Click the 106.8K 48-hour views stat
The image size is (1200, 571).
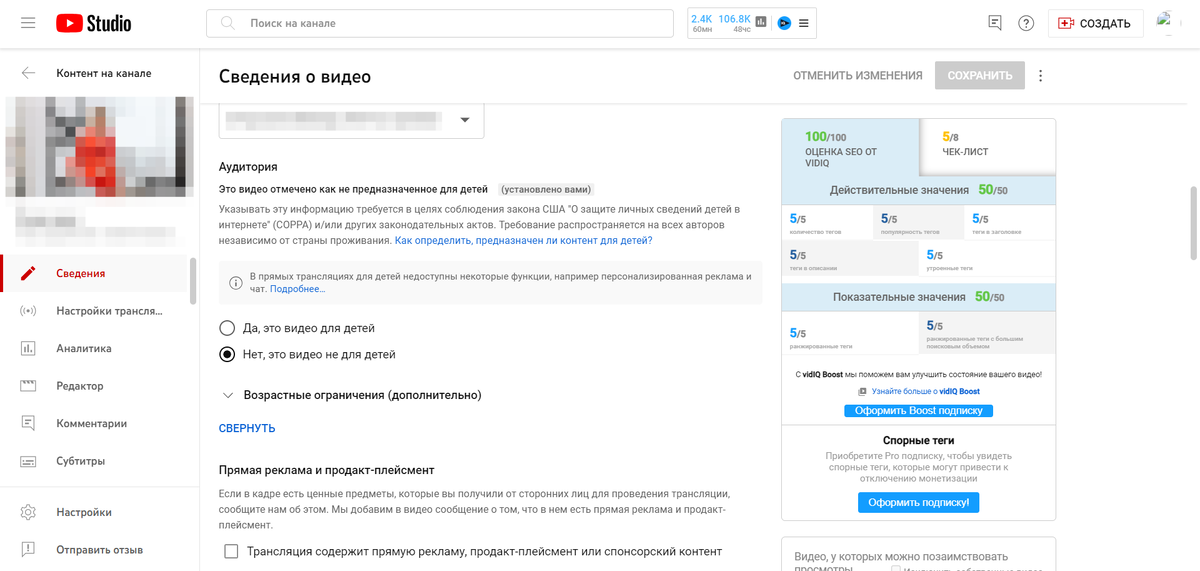734,23
